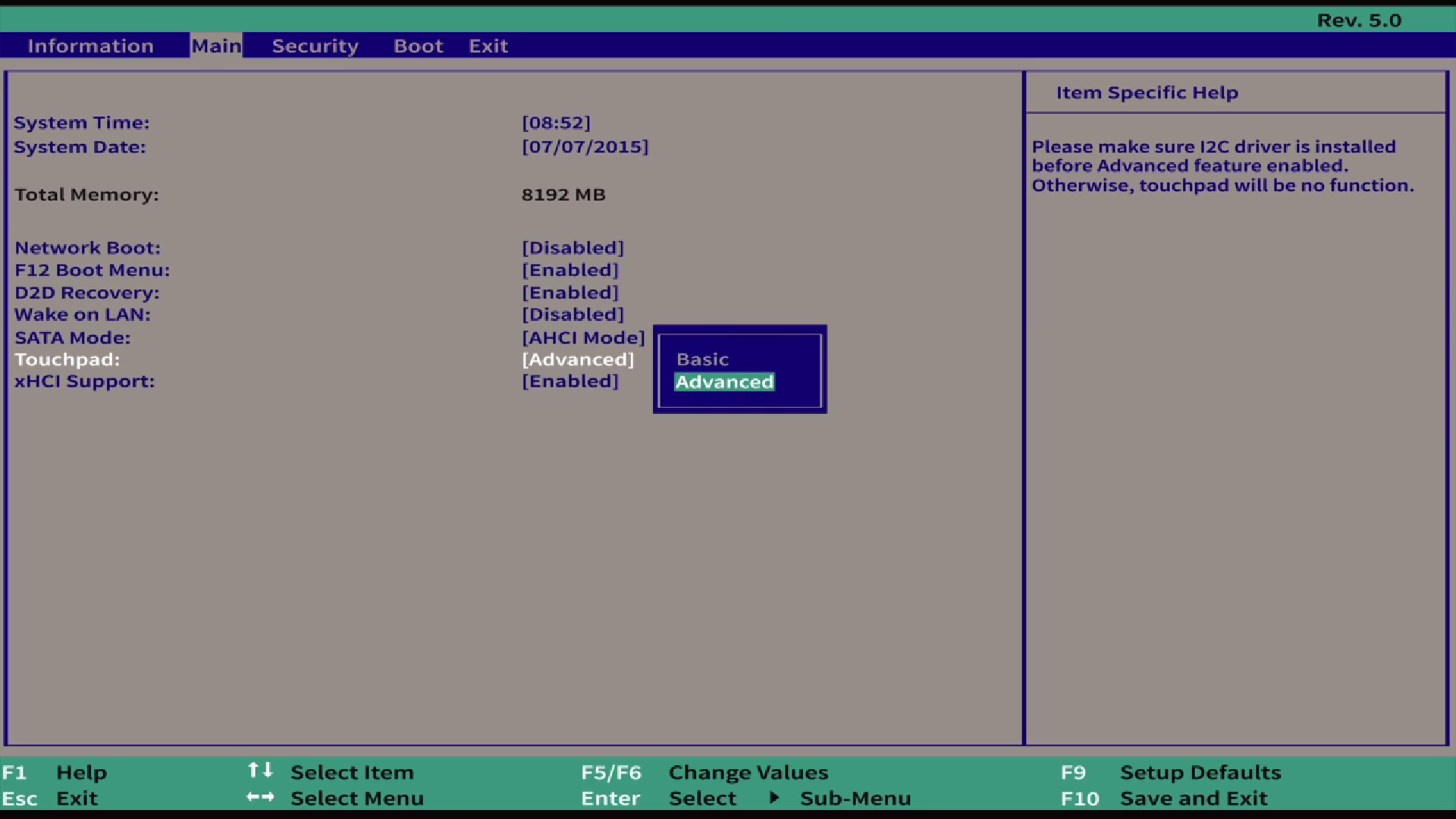Toggle Network Boot Disabled value

573,248
